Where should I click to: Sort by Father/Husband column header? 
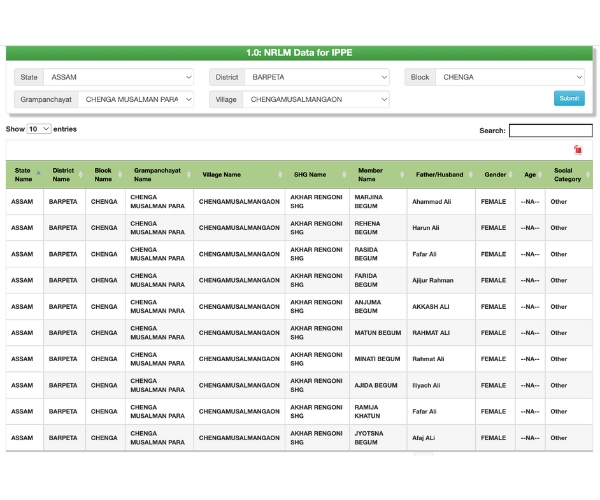point(440,174)
